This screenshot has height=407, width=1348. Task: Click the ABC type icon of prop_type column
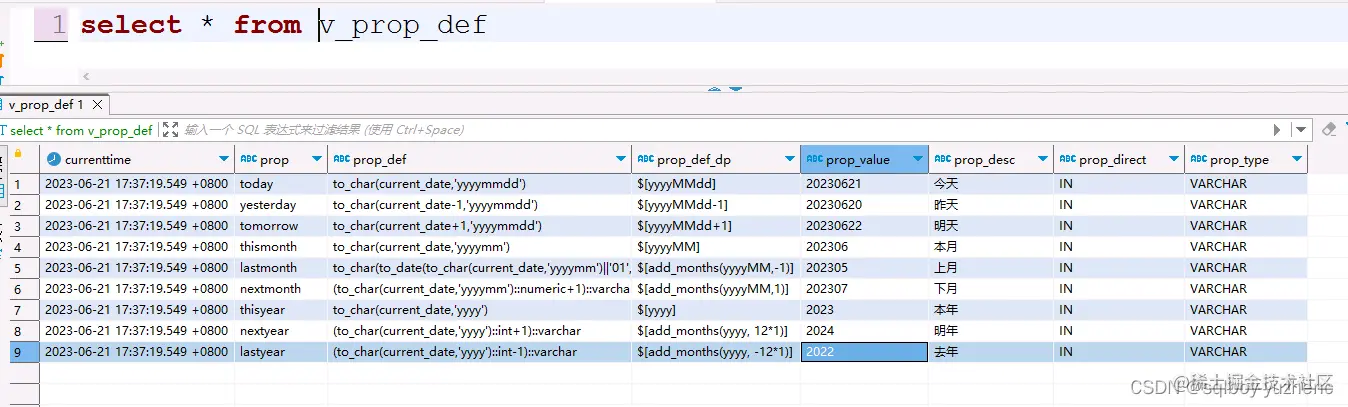point(1199,159)
